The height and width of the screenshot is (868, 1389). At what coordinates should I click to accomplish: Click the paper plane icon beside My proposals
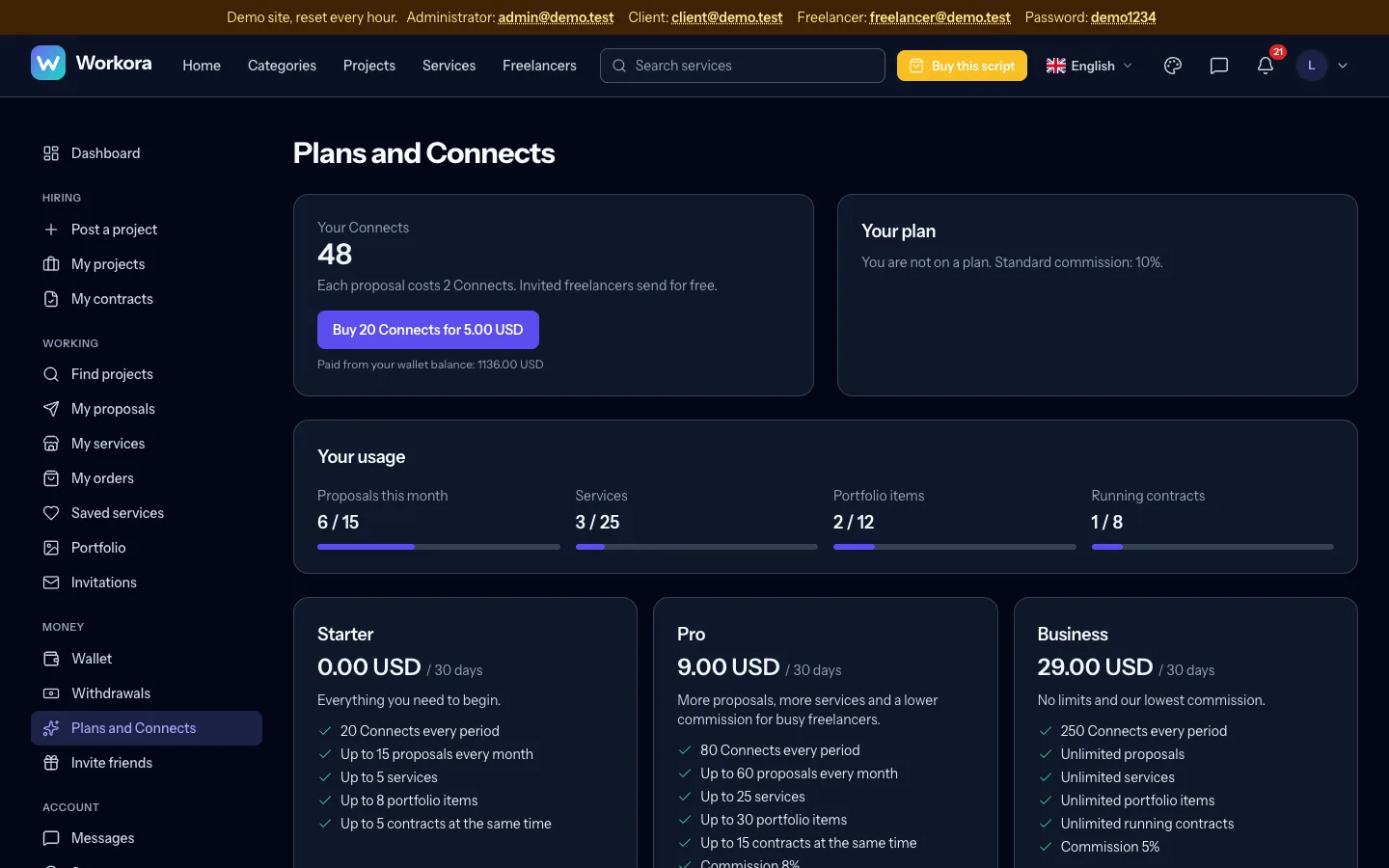pos(51,409)
